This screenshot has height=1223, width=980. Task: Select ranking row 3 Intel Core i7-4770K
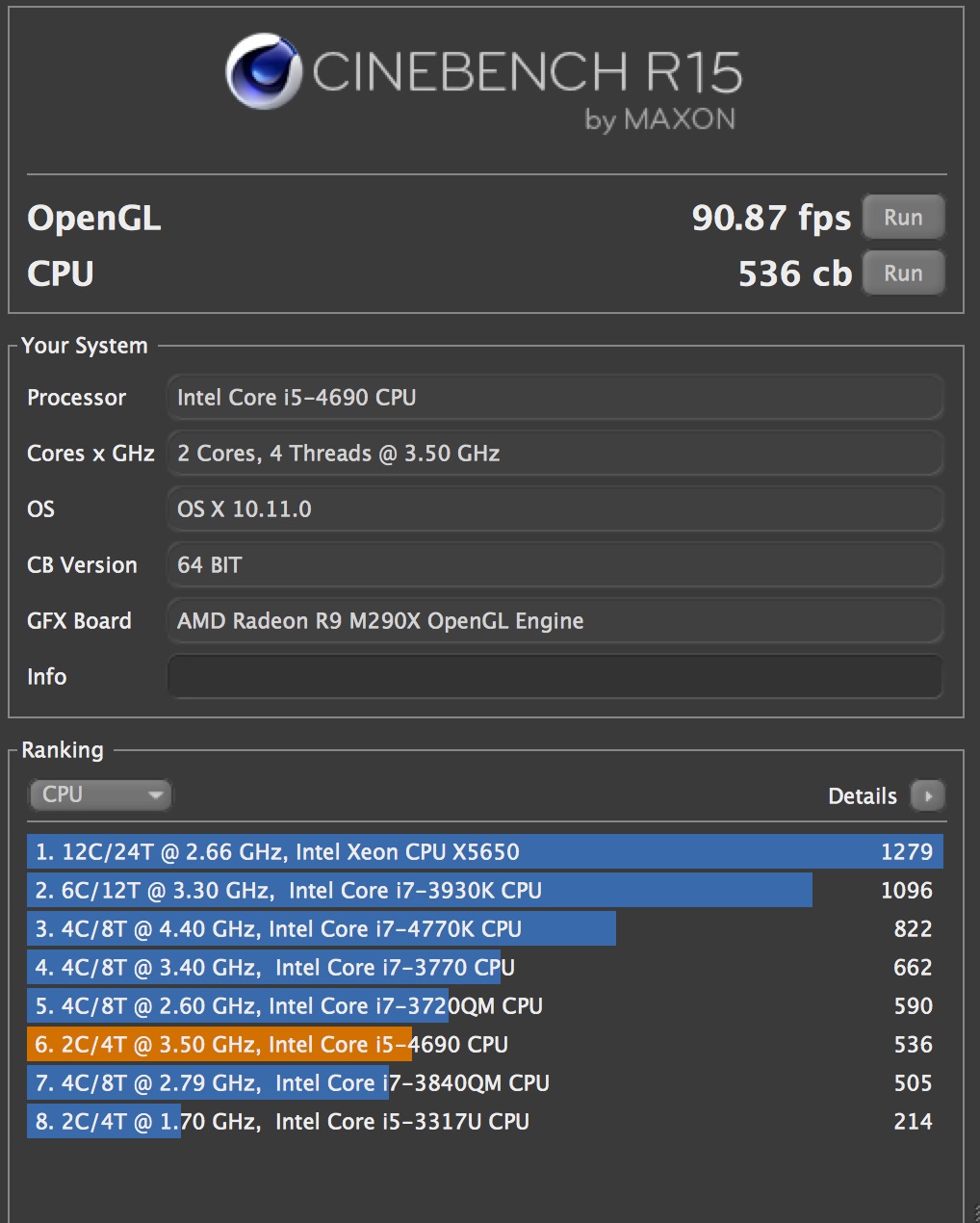(x=485, y=929)
